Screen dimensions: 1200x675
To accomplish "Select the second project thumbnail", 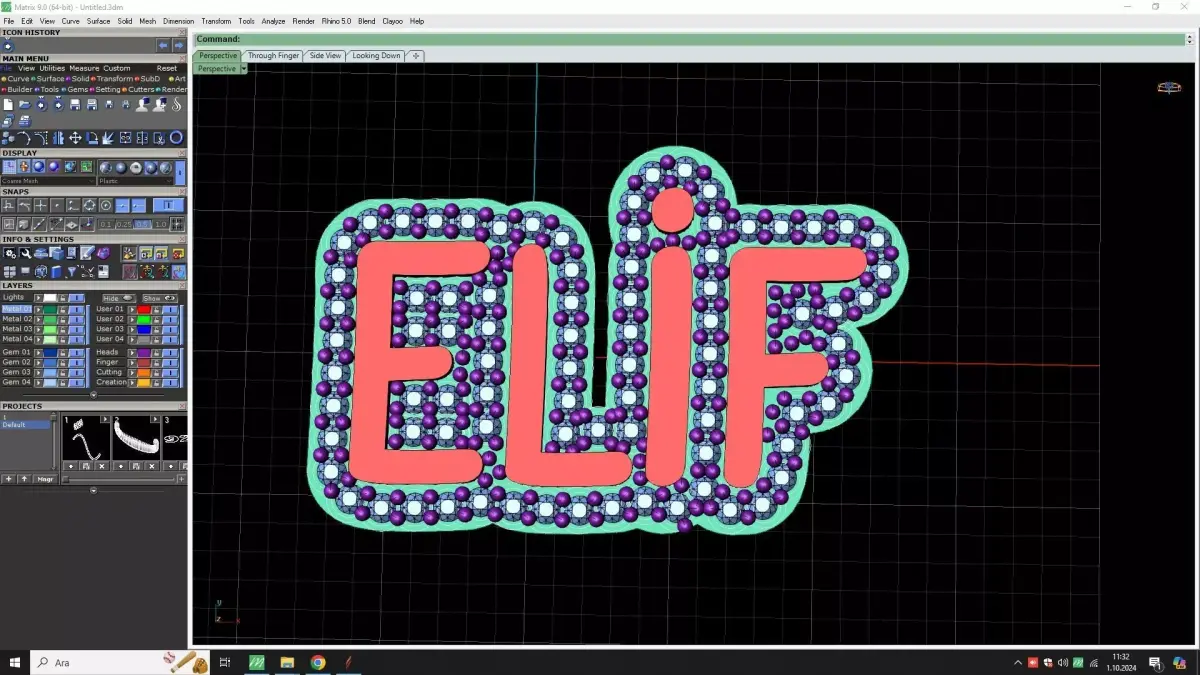I will tap(136, 438).
